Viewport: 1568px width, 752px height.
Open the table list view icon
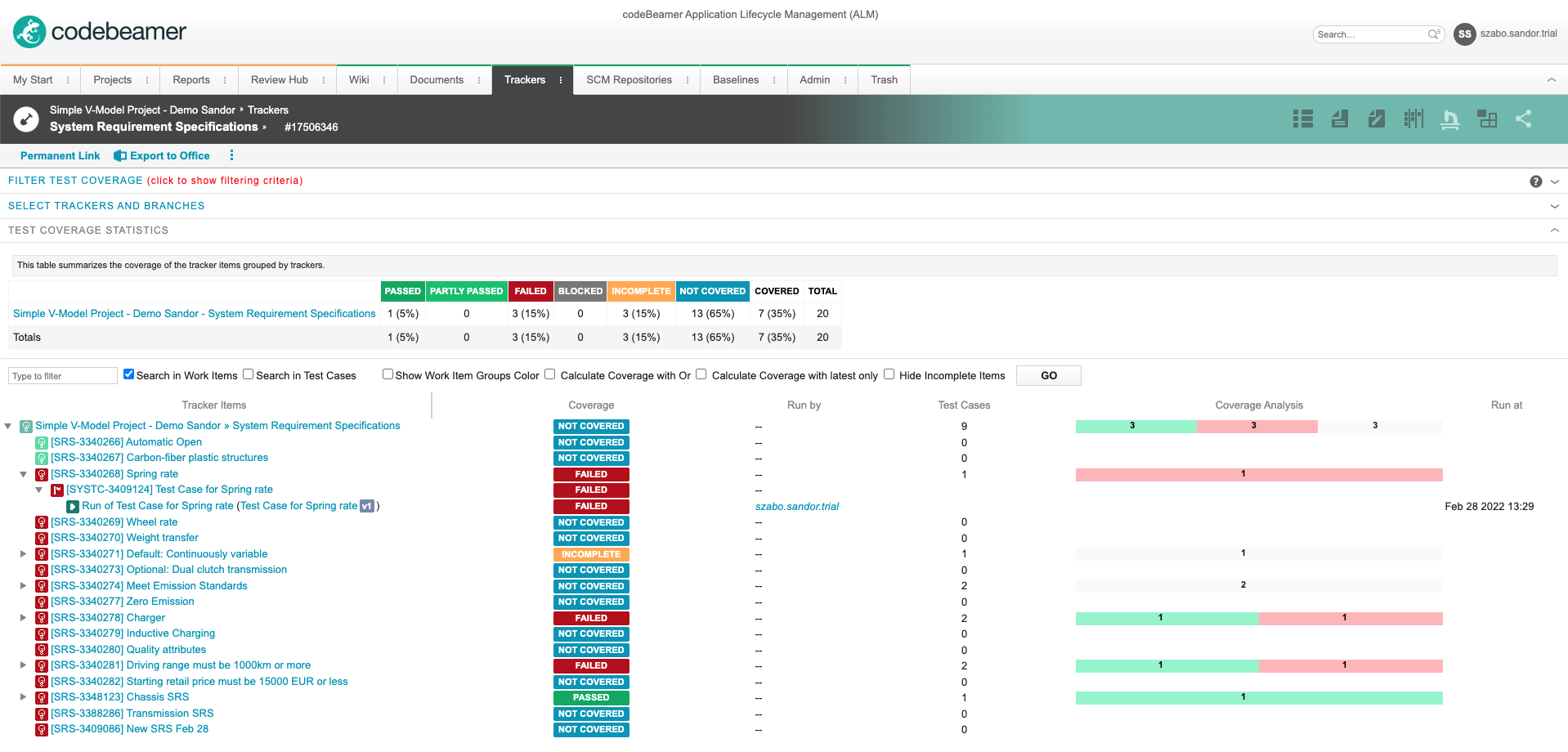(1302, 119)
